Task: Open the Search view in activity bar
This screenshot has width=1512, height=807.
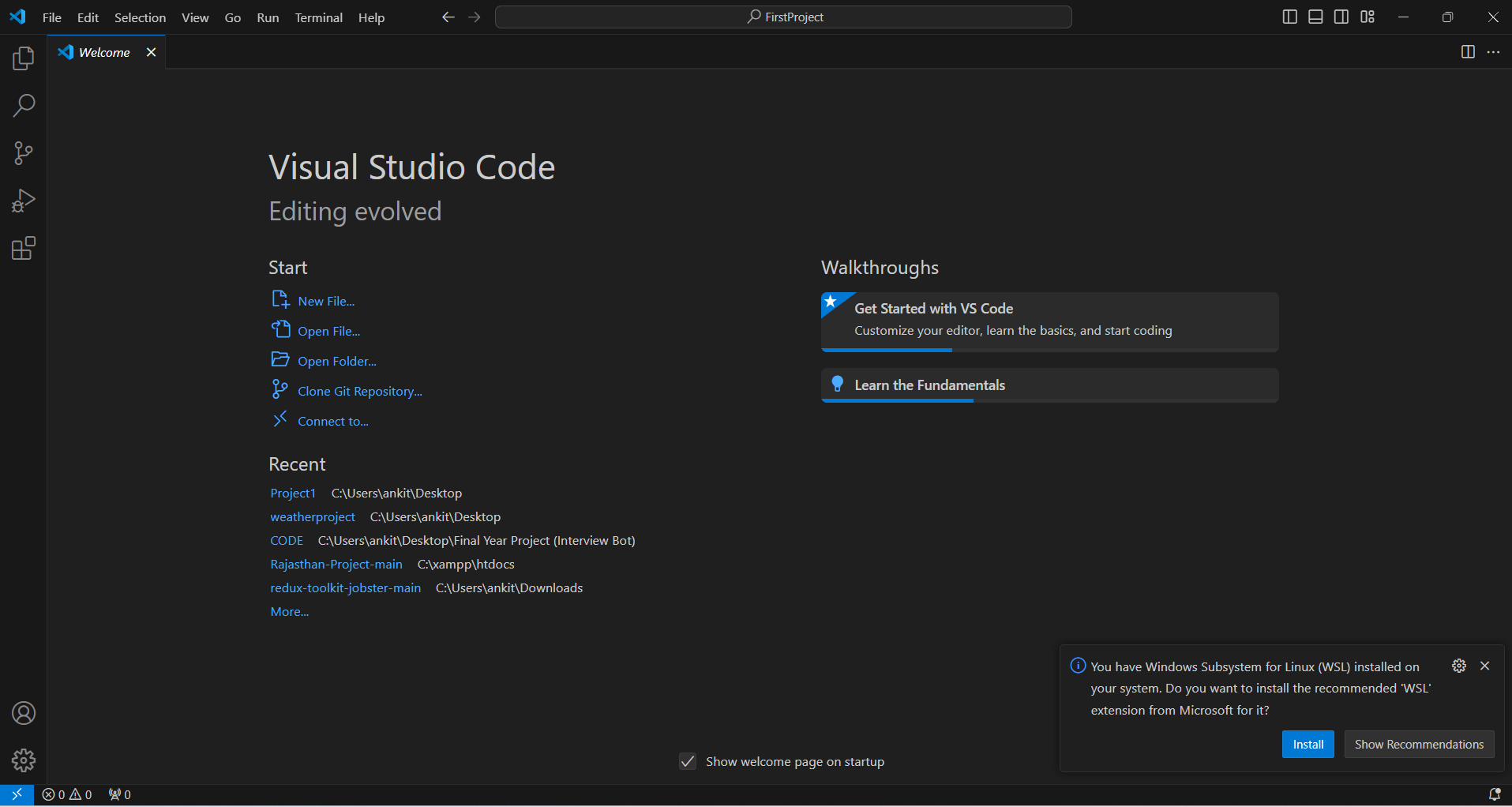Action: [24, 106]
